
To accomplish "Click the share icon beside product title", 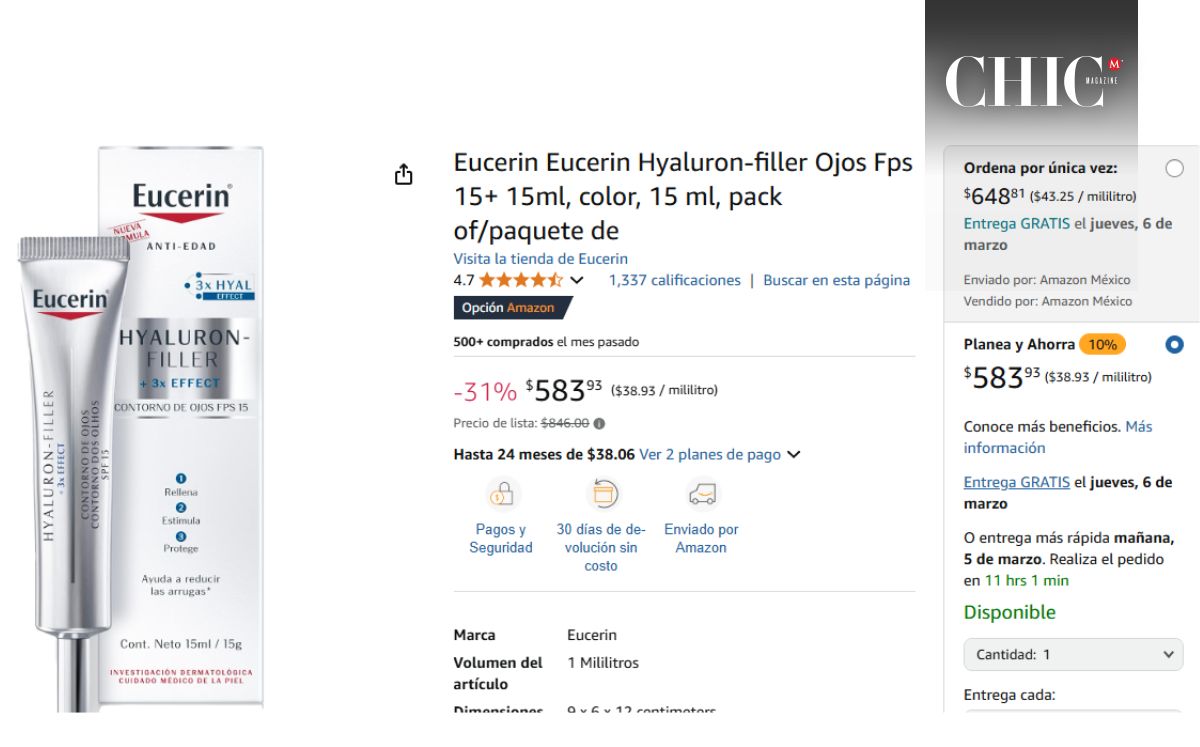I will tap(403, 176).
